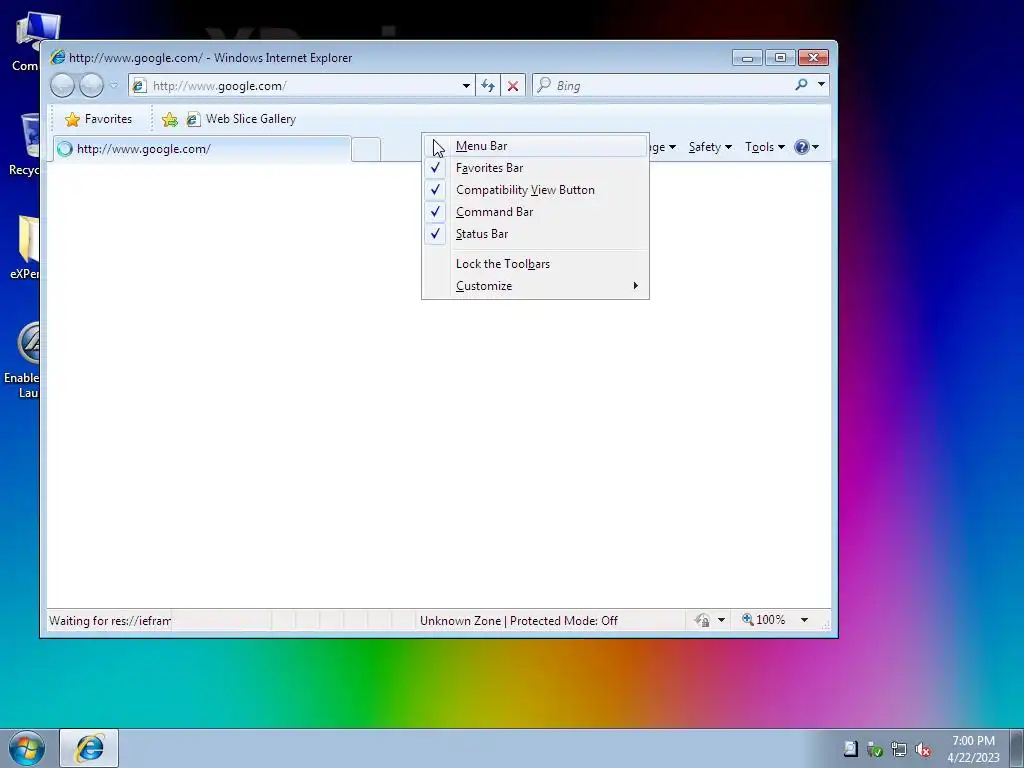Select Lock the Toolbars menu item
Image resolution: width=1024 pixels, height=768 pixels.
coord(536,264)
